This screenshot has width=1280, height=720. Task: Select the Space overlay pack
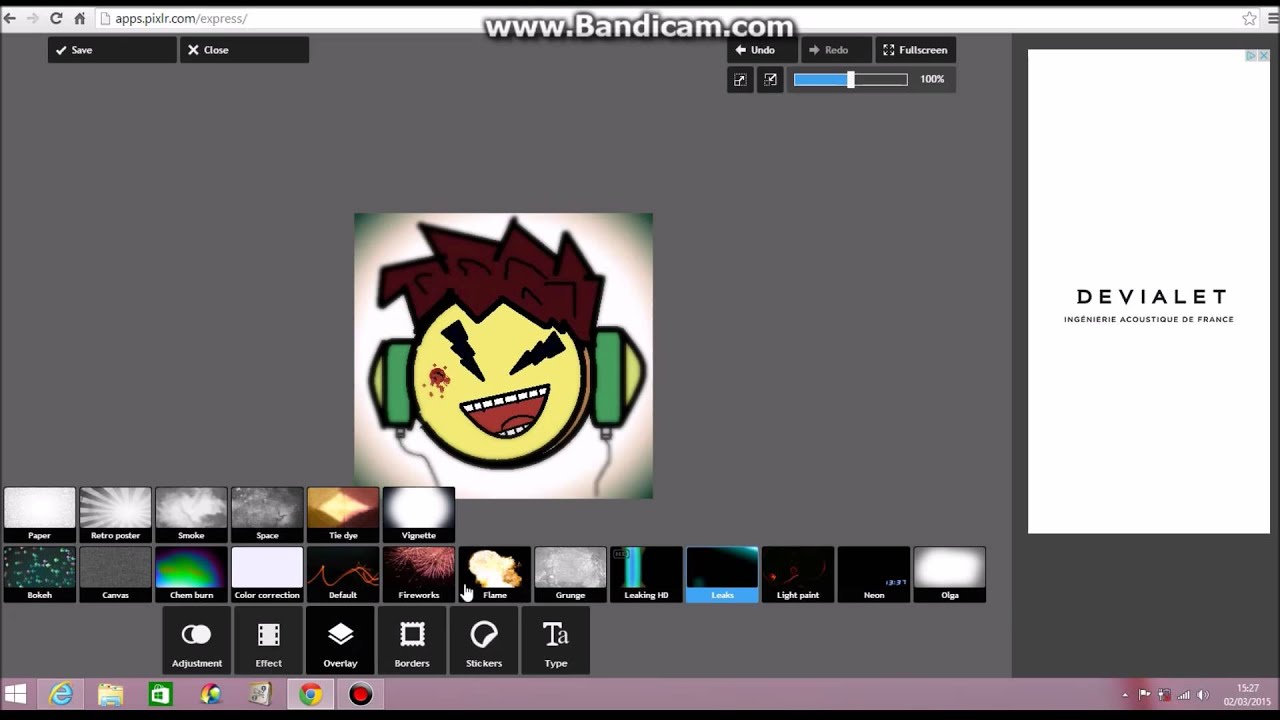click(x=267, y=515)
